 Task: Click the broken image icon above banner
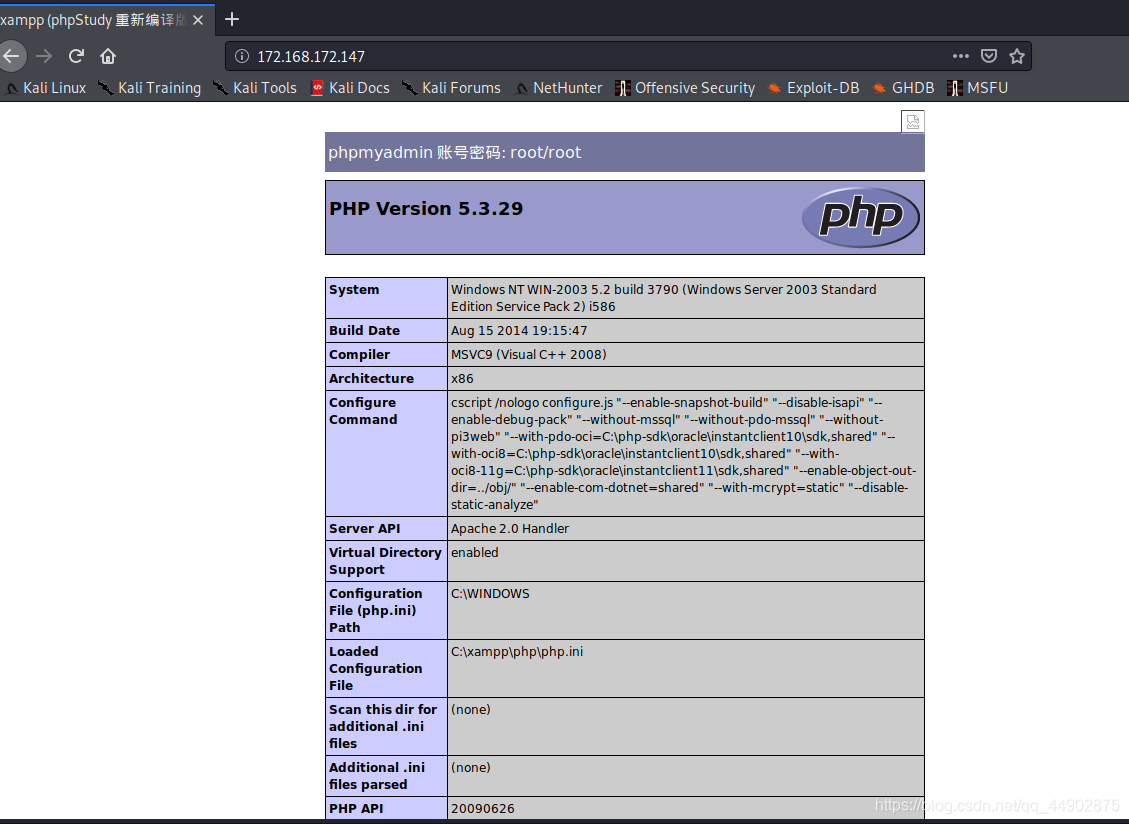tap(913, 122)
